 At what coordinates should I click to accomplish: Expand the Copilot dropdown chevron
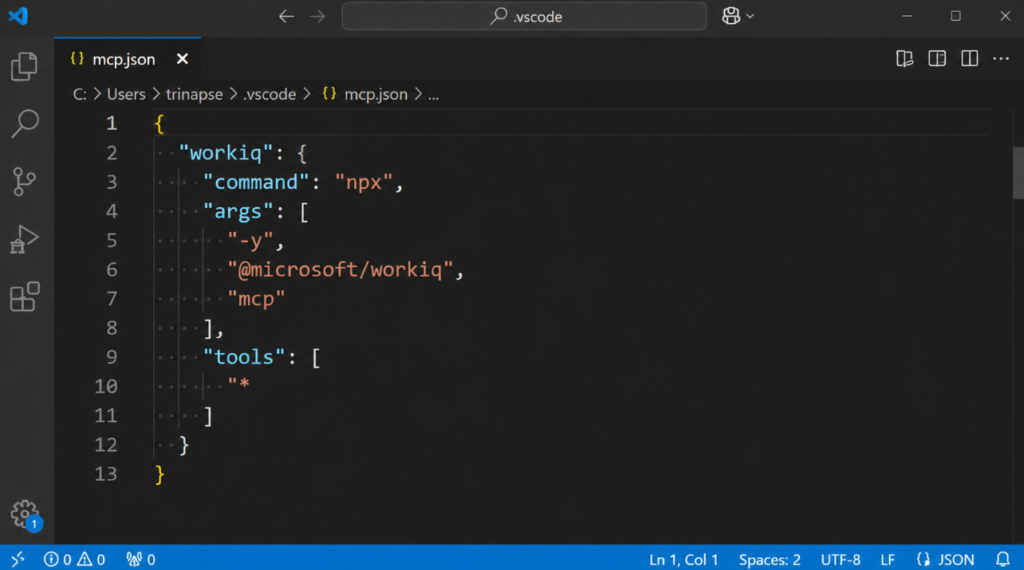[750, 16]
